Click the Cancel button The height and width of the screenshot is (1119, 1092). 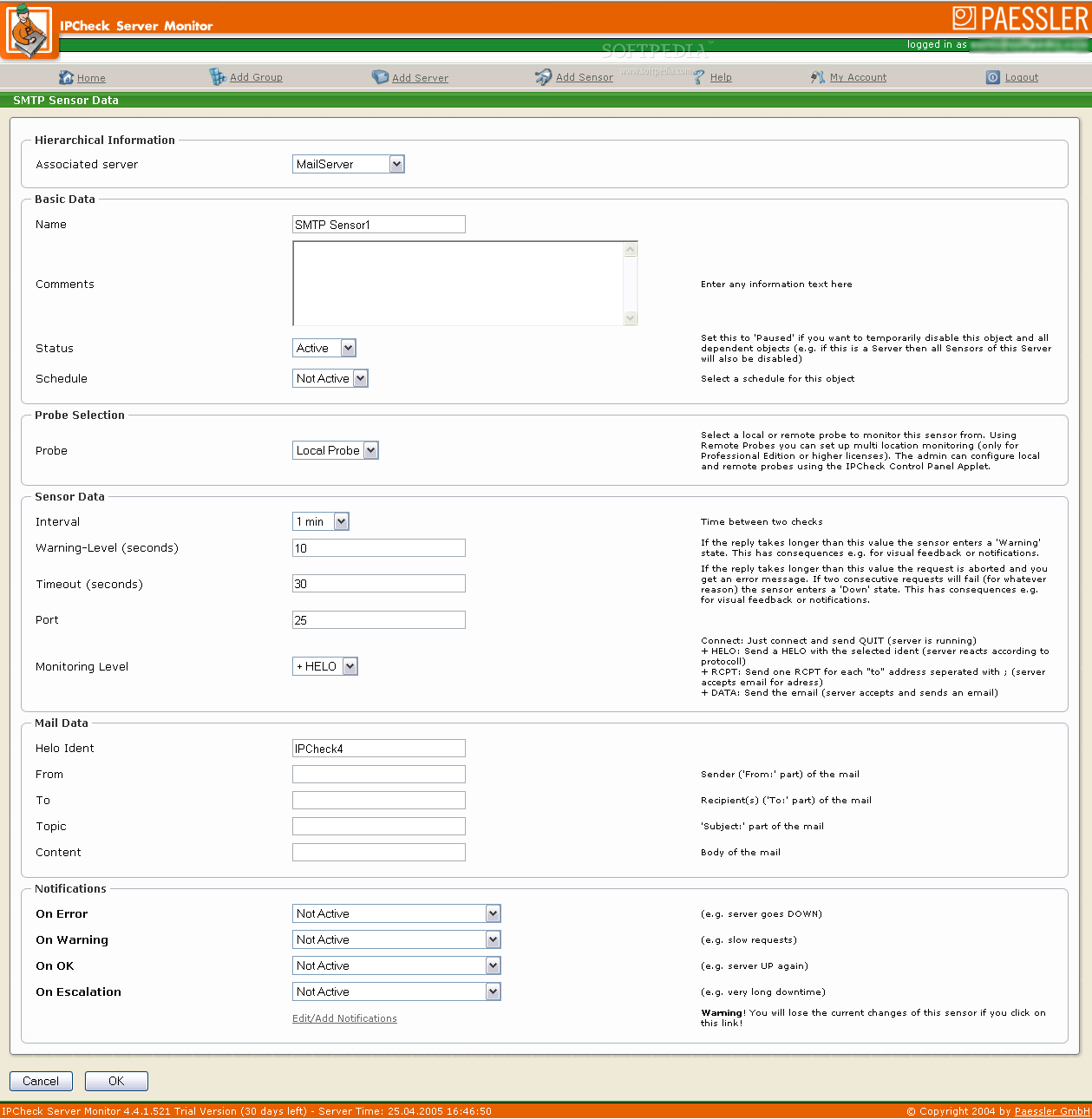(41, 1081)
